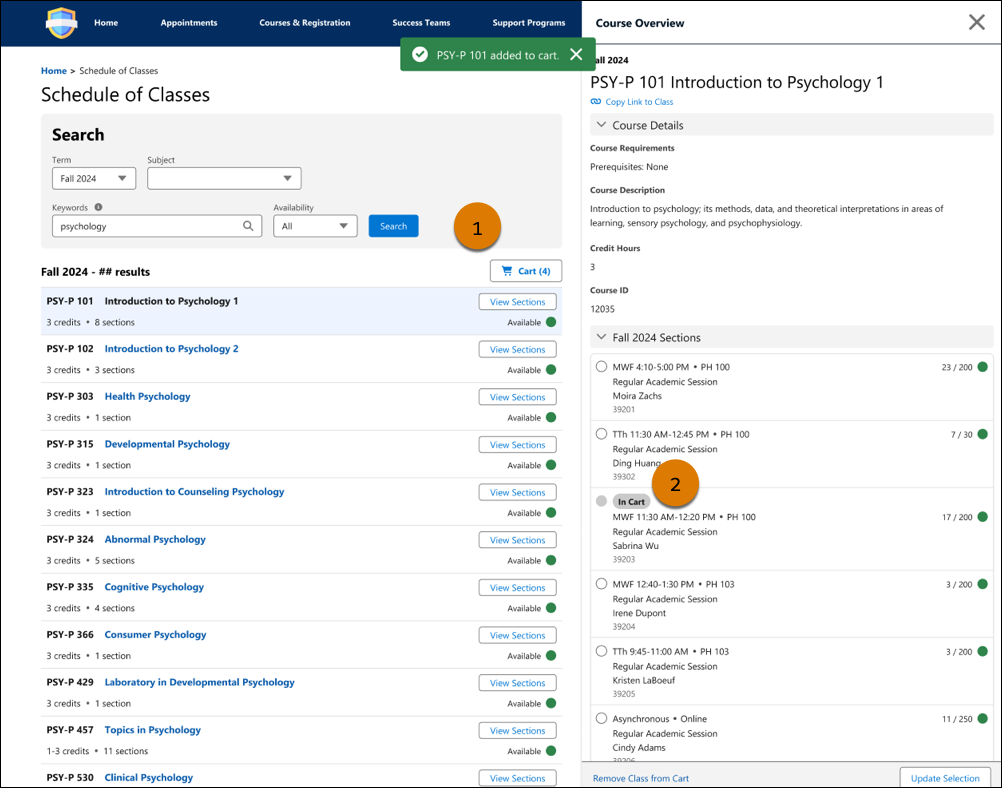
Task: Open the Term dropdown showing Fall 2024
Action: 94,178
